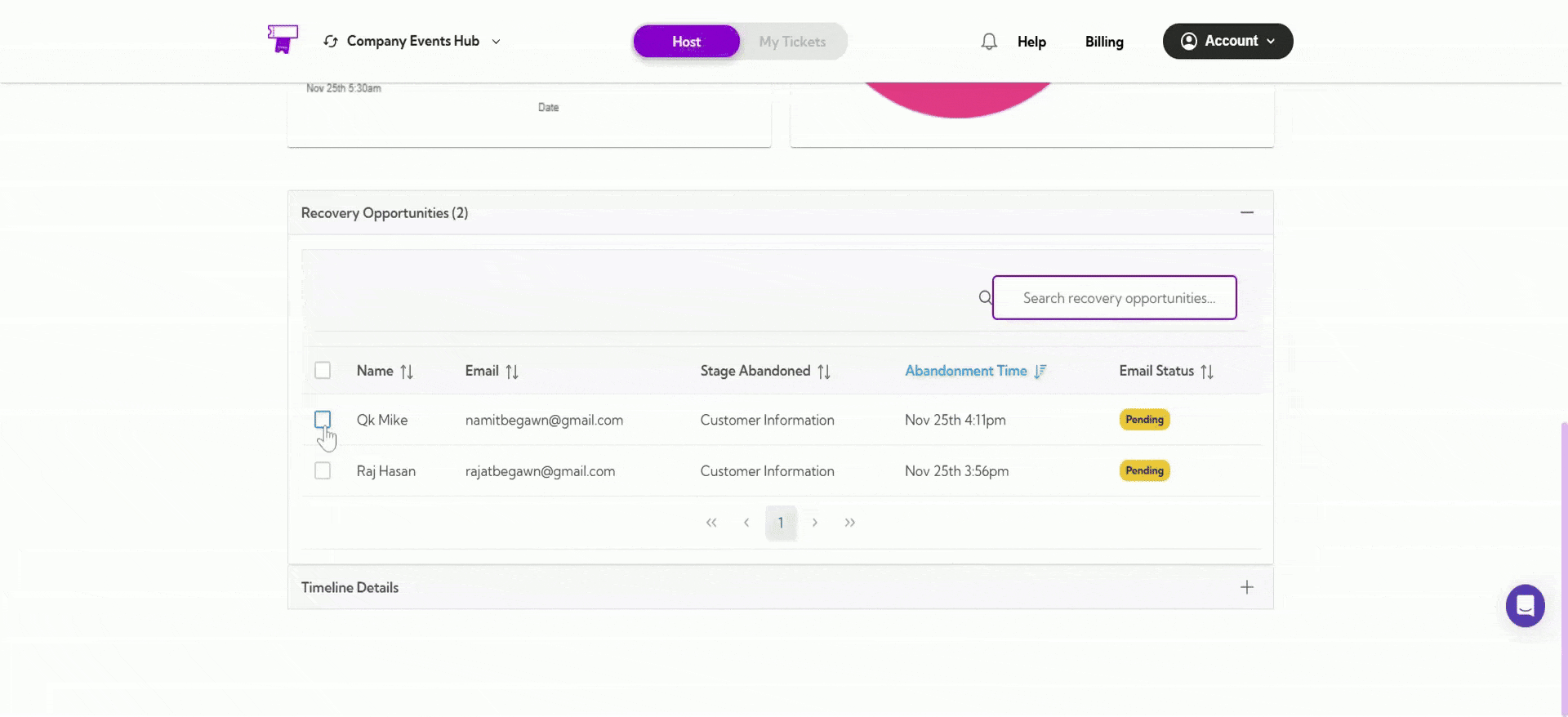Open the Account menu button
Image resolution: width=1568 pixels, height=717 pixels.
[1227, 41]
